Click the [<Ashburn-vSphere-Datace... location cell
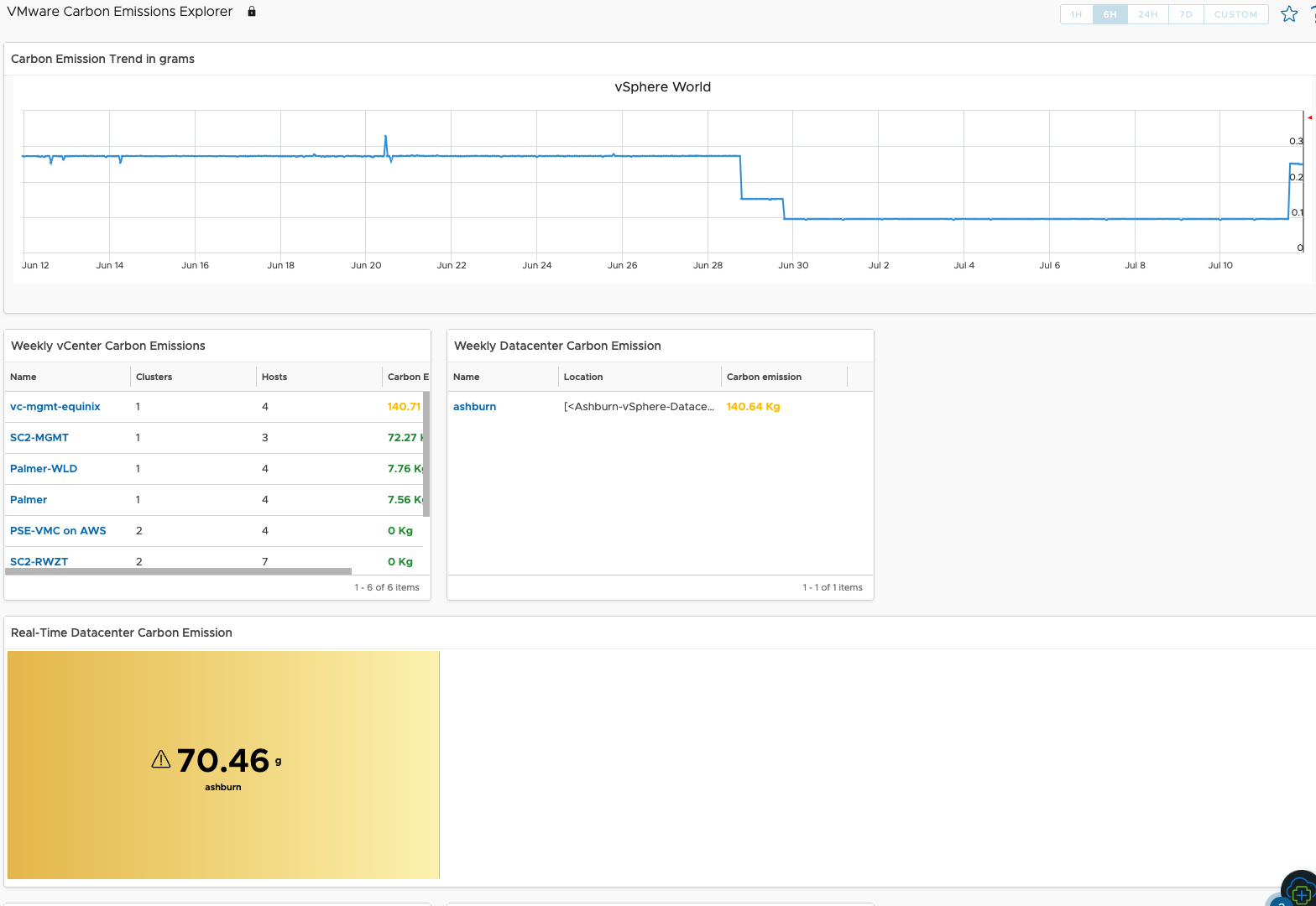The image size is (1316, 906). coord(640,407)
